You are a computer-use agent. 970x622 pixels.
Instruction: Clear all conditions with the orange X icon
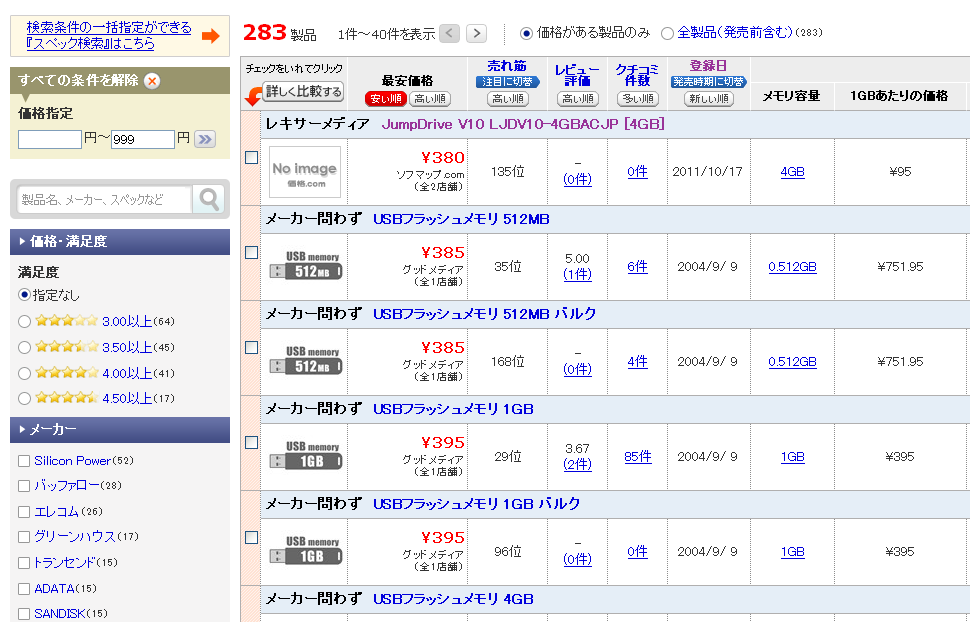[152, 80]
